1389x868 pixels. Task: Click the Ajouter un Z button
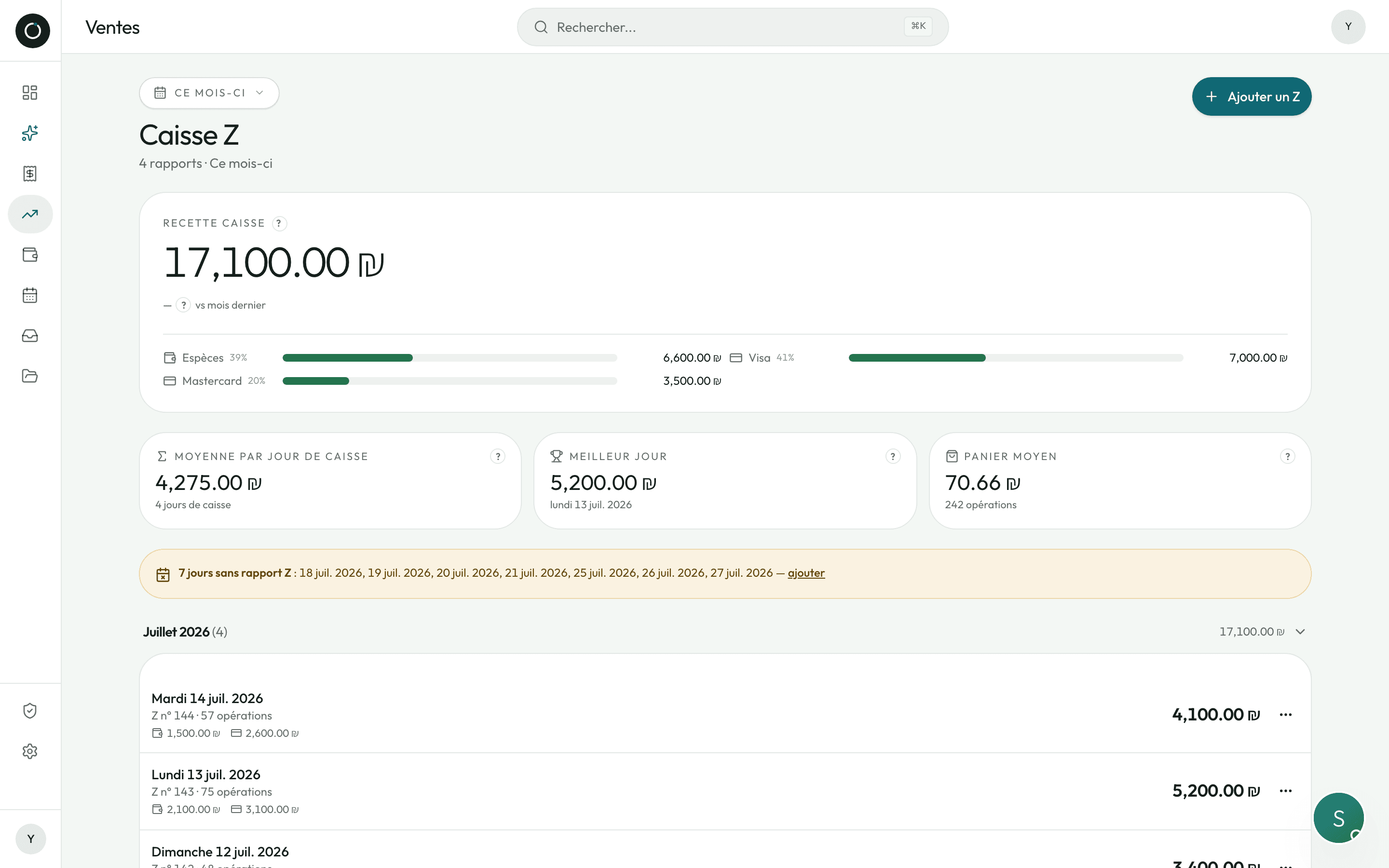(x=1251, y=96)
